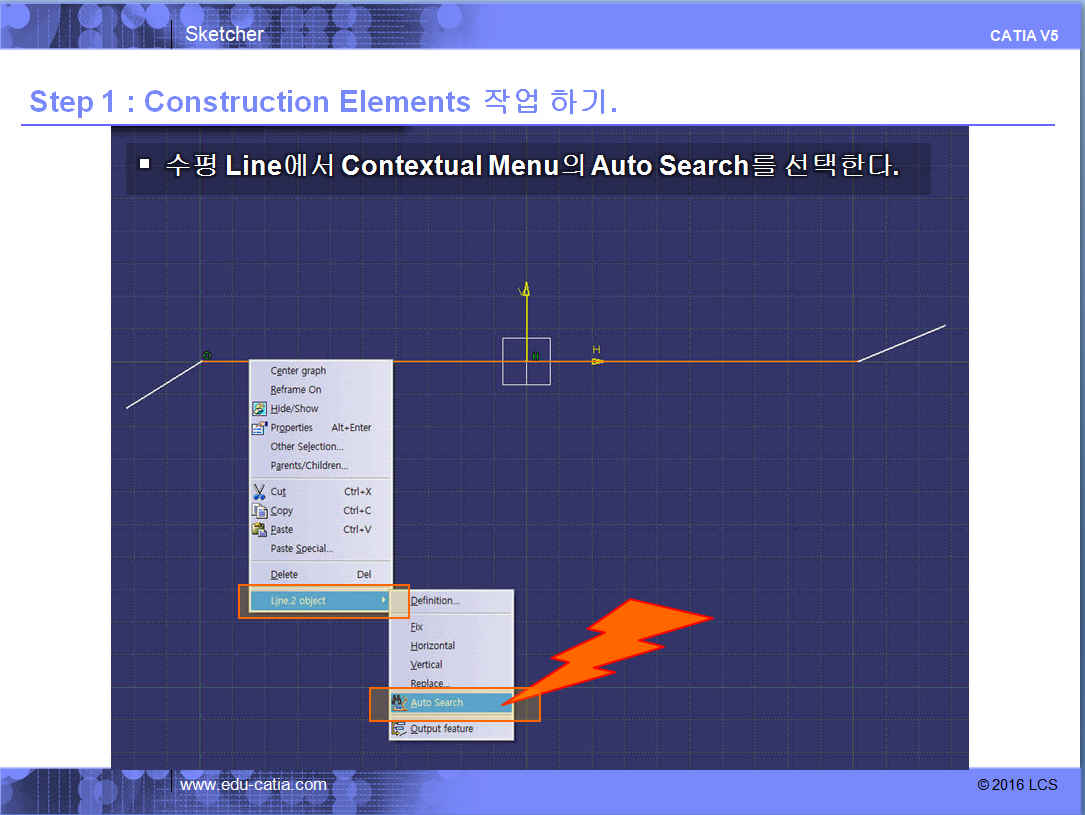Choose Paste Special... menu entry
Viewport: 1085px width, 815px height.
tap(302, 549)
